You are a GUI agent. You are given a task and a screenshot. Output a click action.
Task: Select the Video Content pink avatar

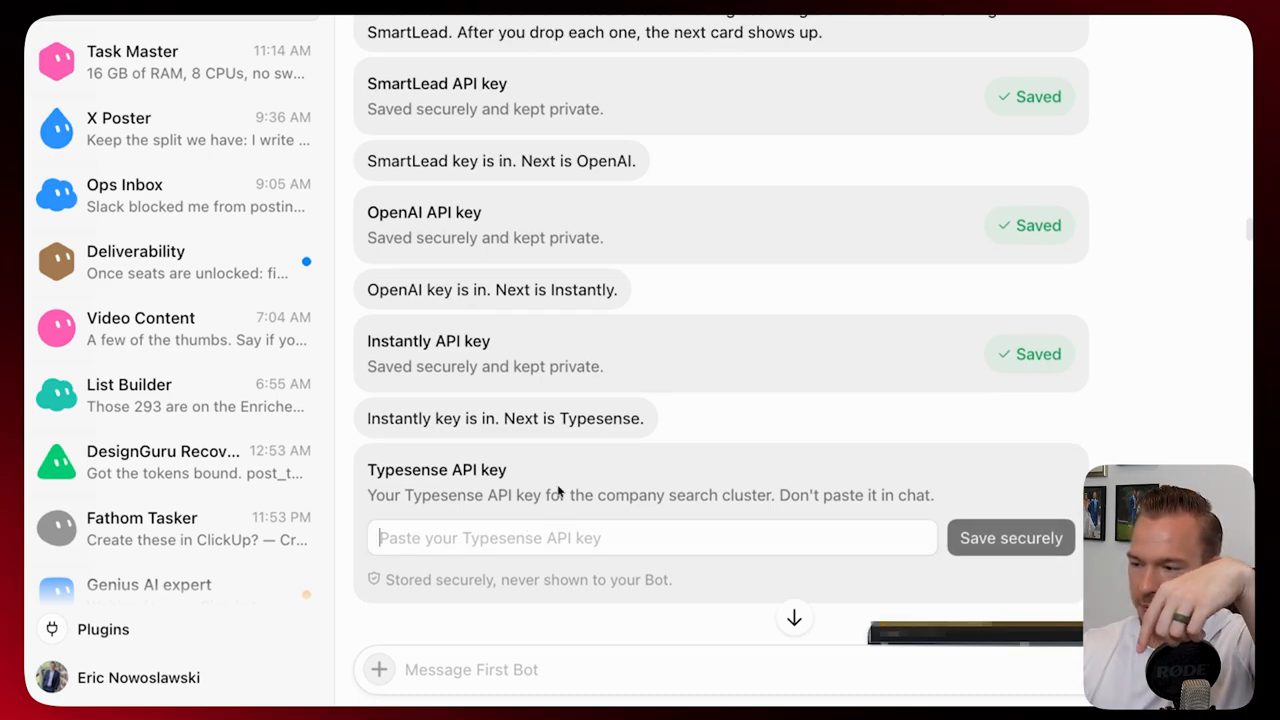[56, 329]
